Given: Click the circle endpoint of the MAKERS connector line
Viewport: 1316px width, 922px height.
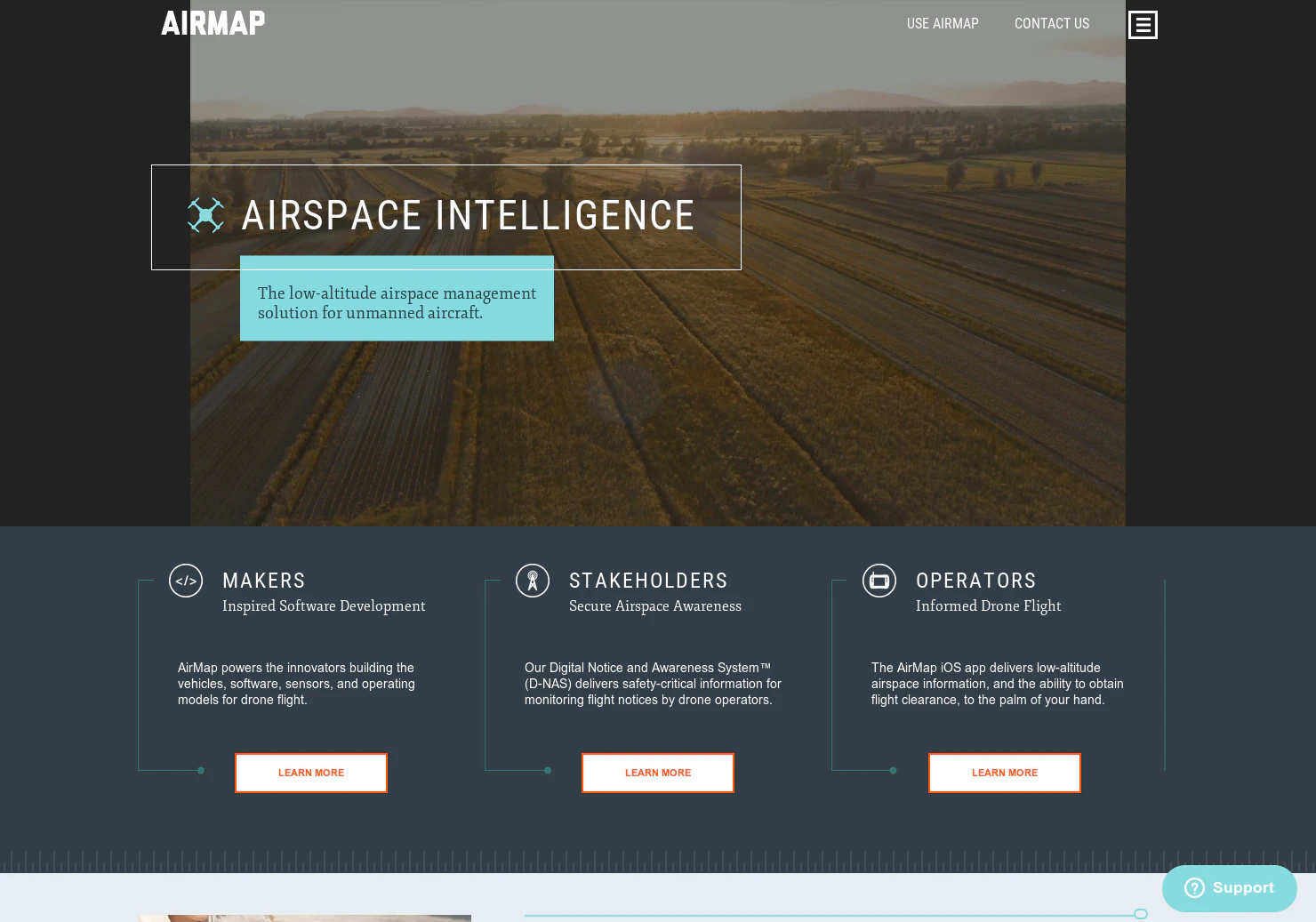Looking at the screenshot, I should (200, 771).
